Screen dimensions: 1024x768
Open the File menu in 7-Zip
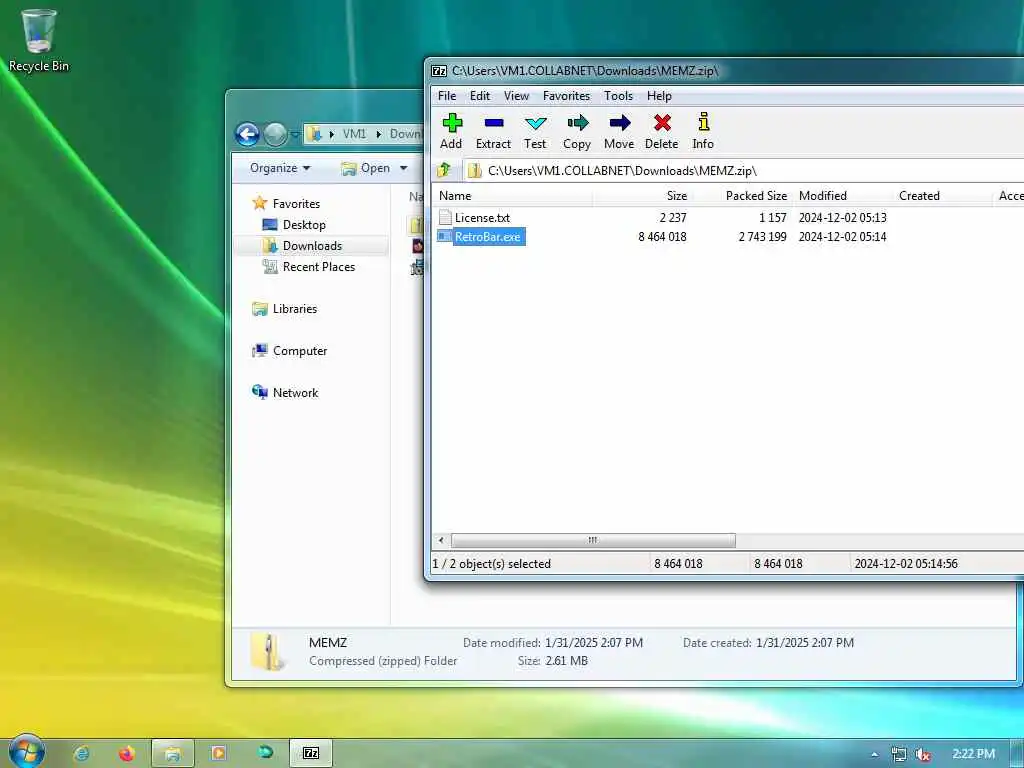point(447,96)
